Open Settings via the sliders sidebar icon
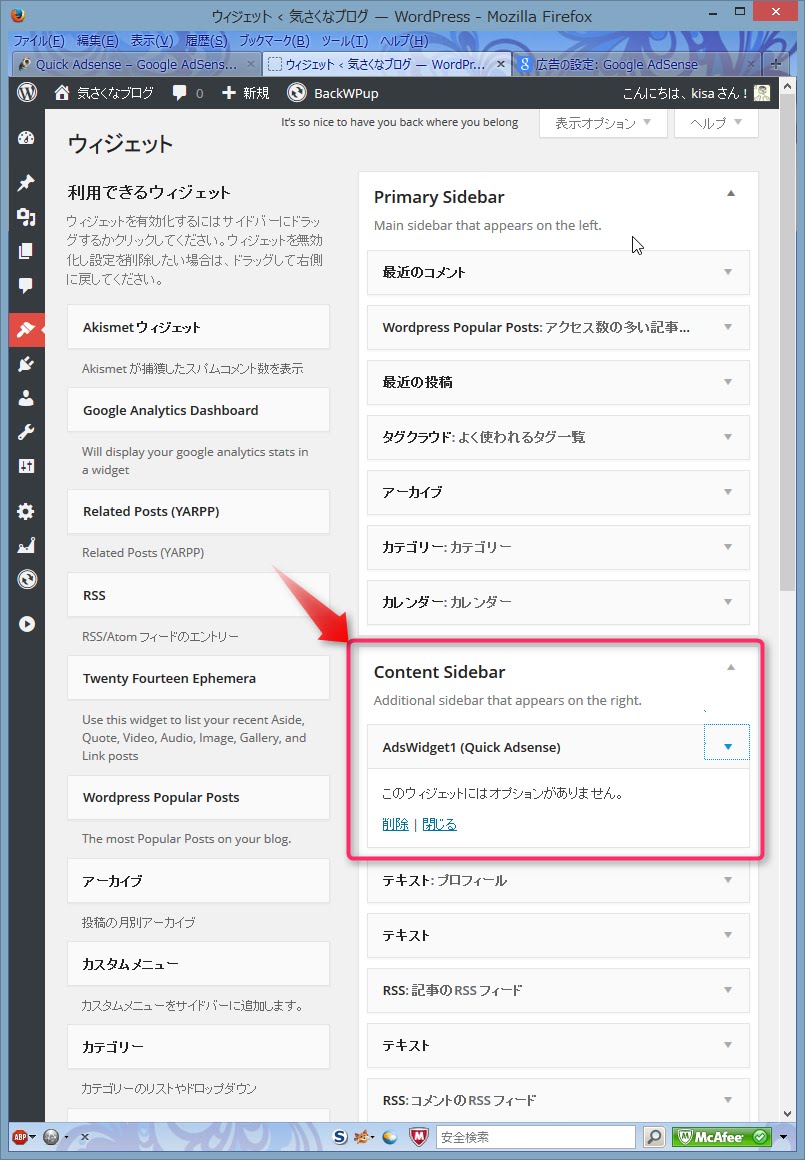This screenshot has height=1160, width=805. [26, 466]
